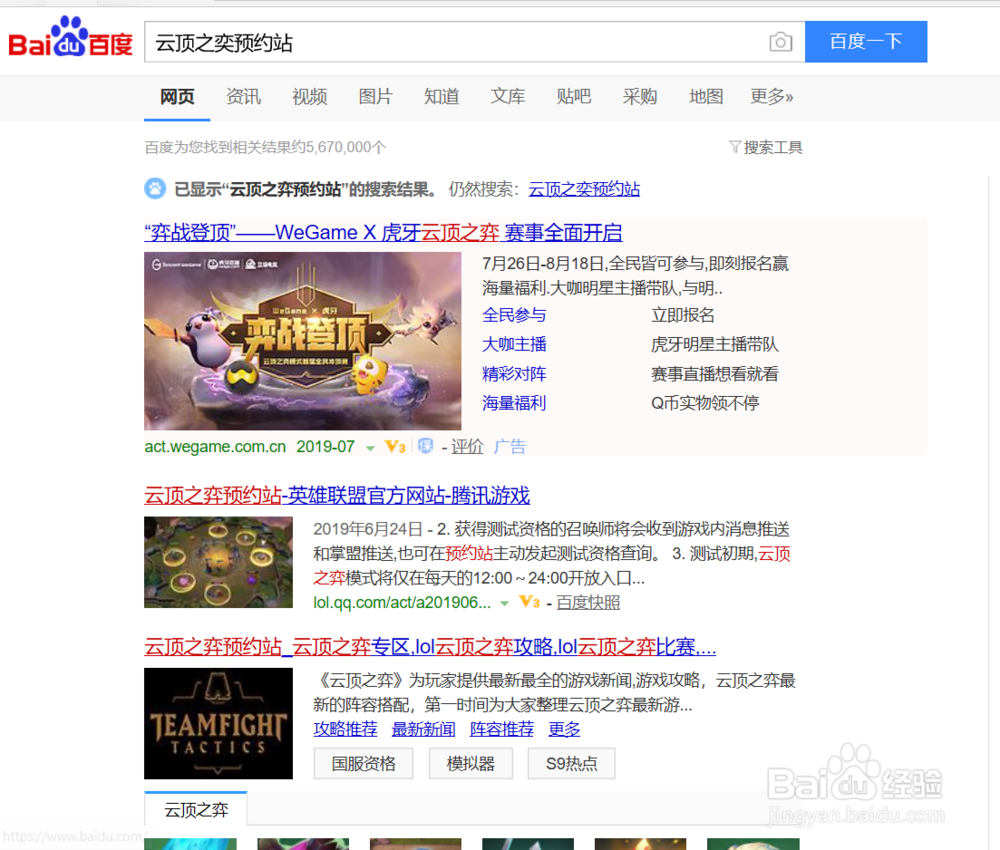This screenshot has width=1000, height=850.
Task: Click the lol.qq.com/act/a201906... URL
Action: tap(402, 602)
